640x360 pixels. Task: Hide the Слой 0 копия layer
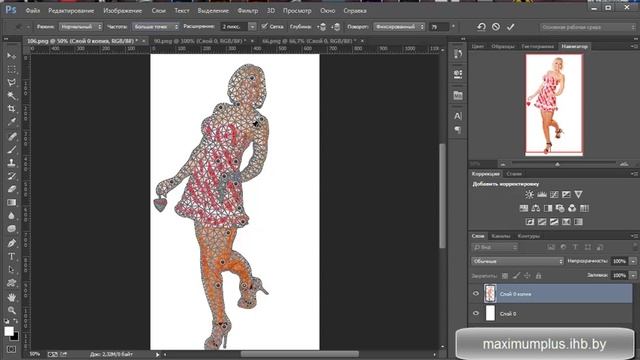coord(476,293)
